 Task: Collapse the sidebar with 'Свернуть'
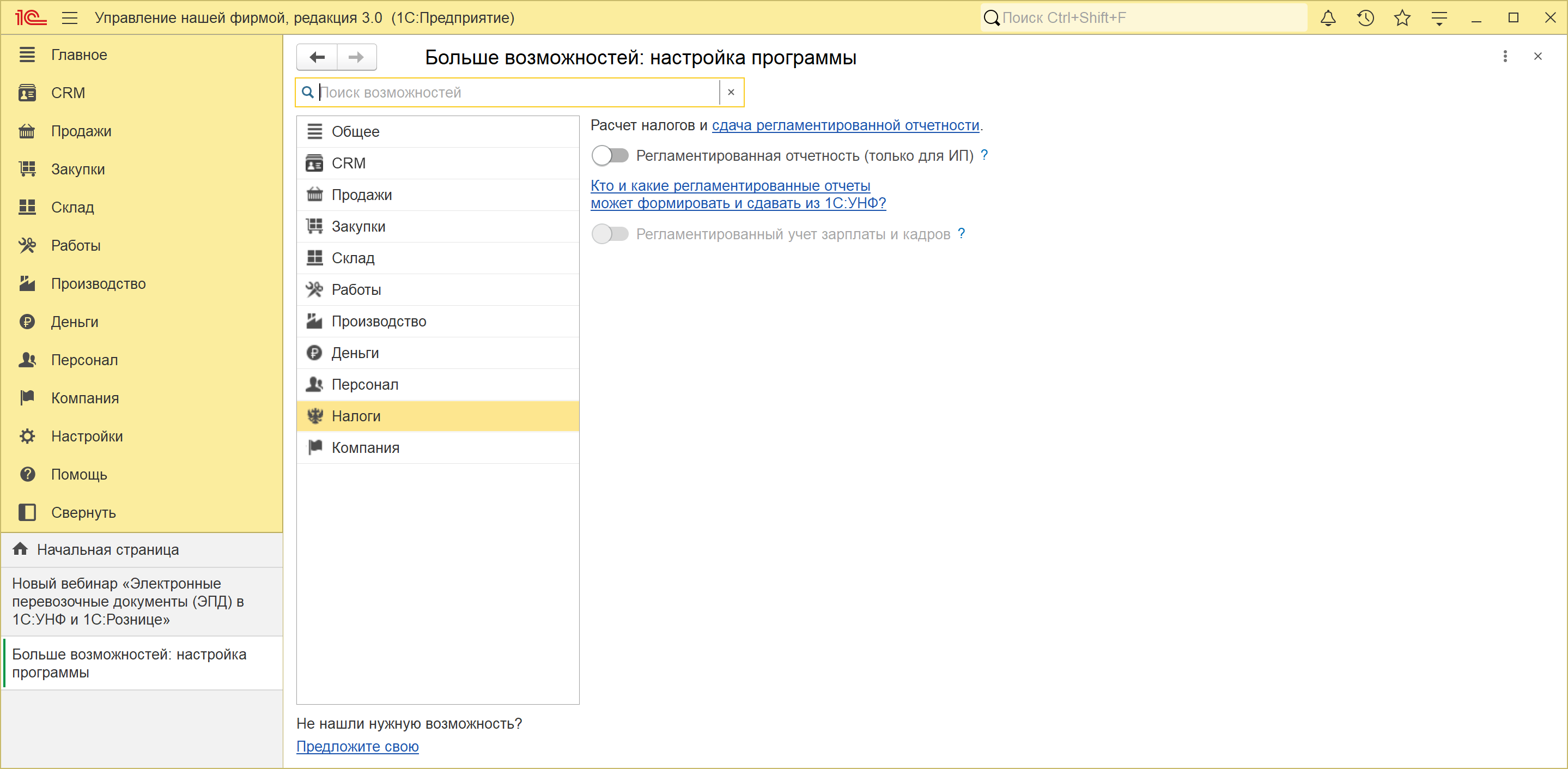coord(142,513)
